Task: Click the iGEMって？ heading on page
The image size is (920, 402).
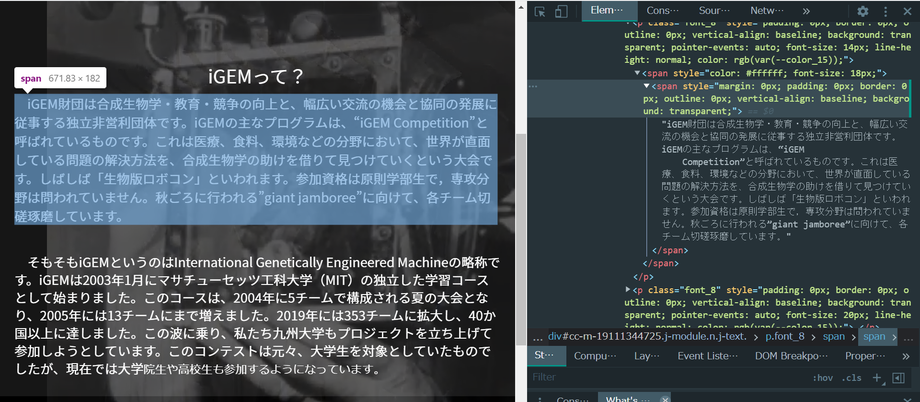Action: pos(255,76)
